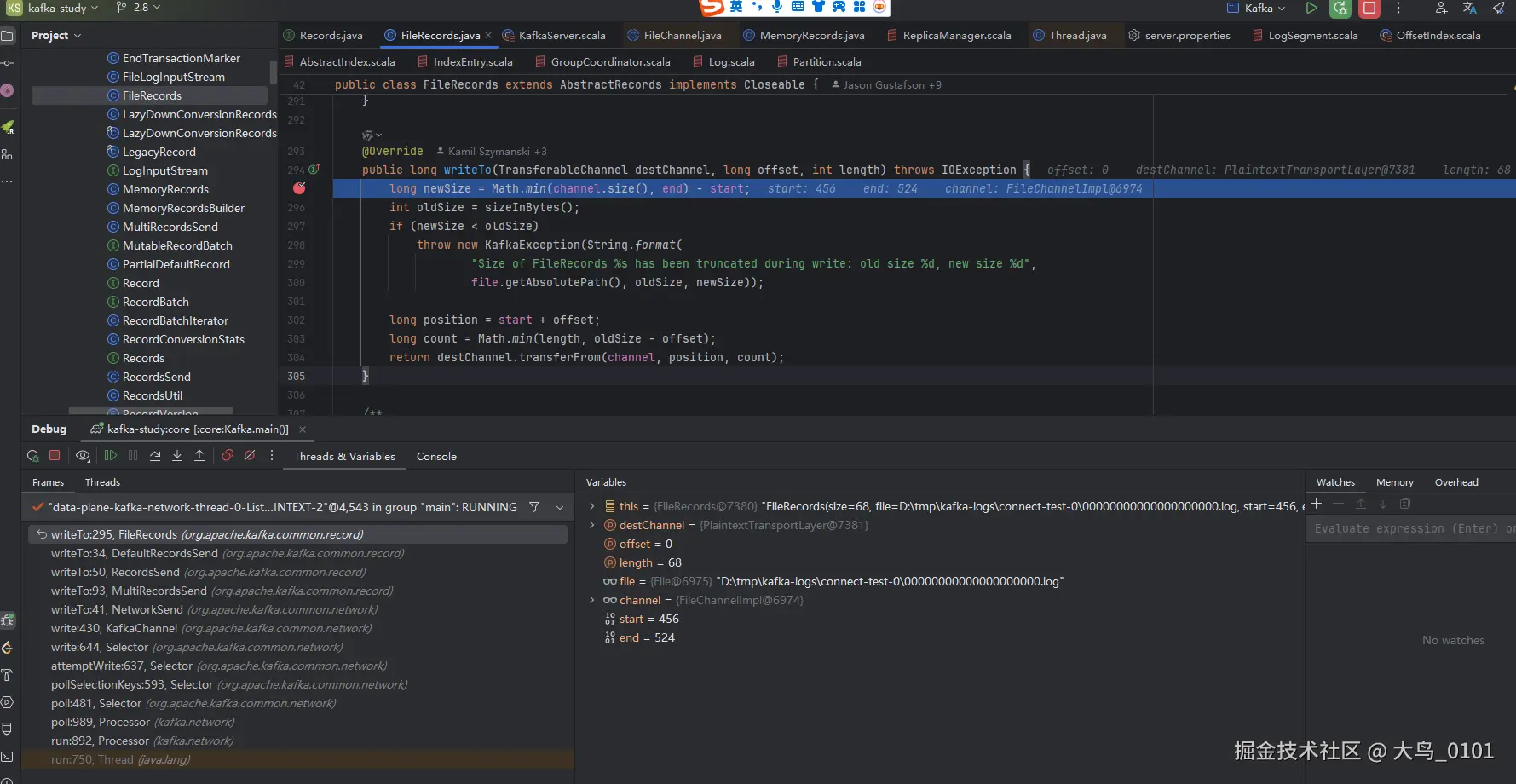
Task: Open the Project tool window folder icon
Action: coord(8,36)
